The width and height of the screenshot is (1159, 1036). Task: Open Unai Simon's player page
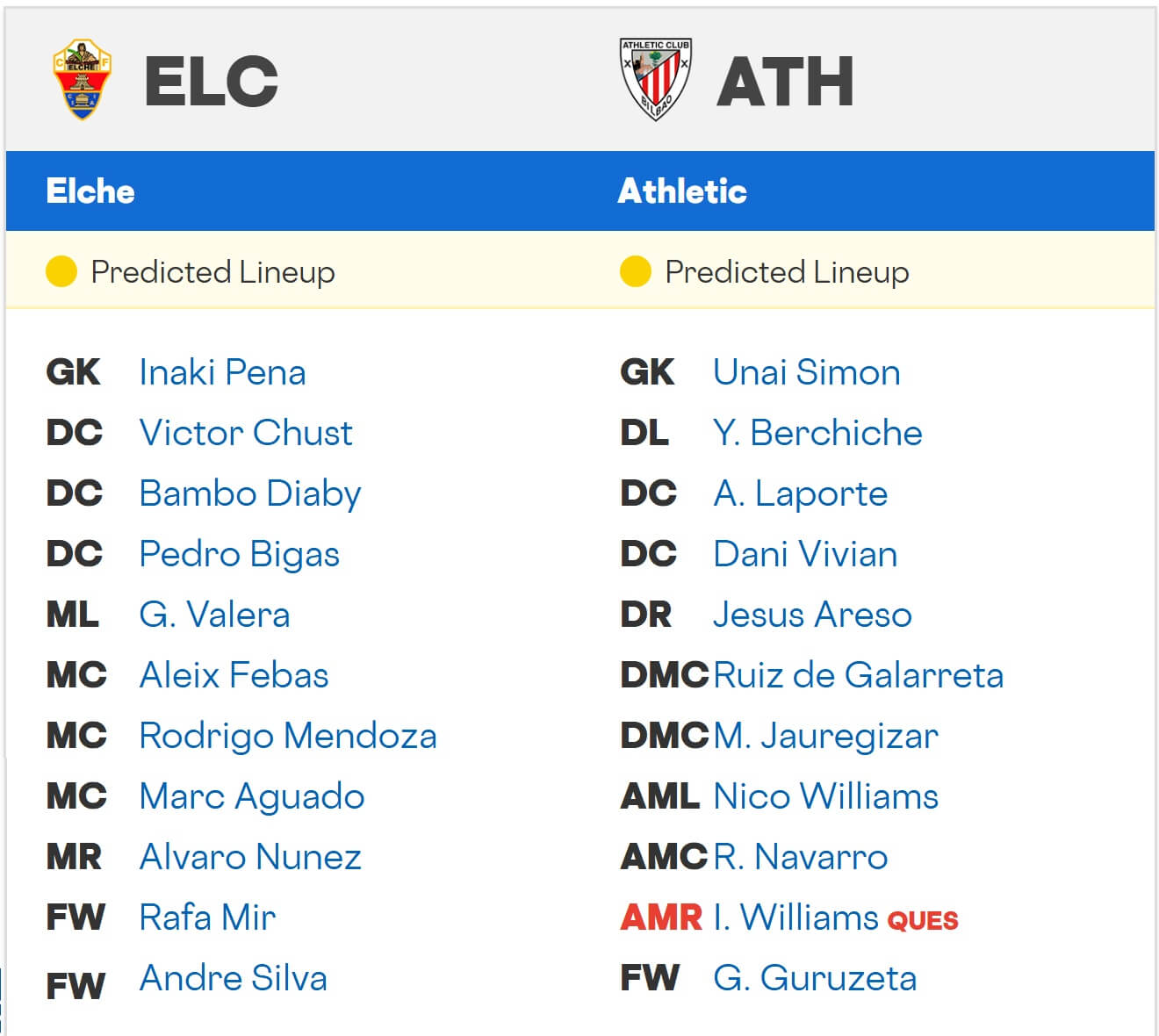coord(806,372)
